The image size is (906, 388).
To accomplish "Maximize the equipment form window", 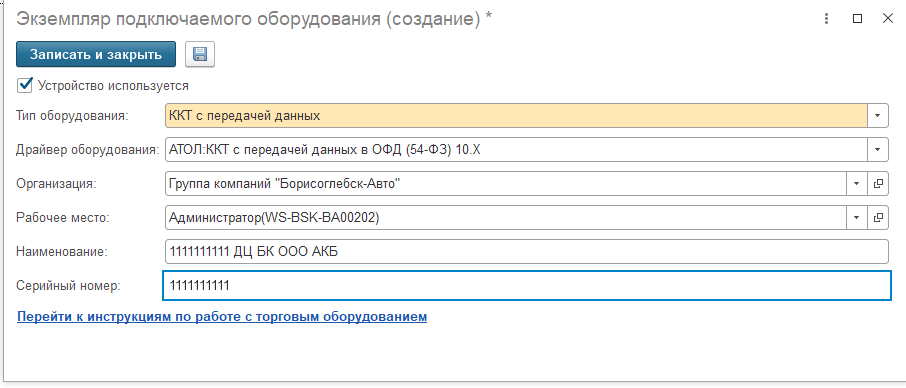I will pos(857,18).
